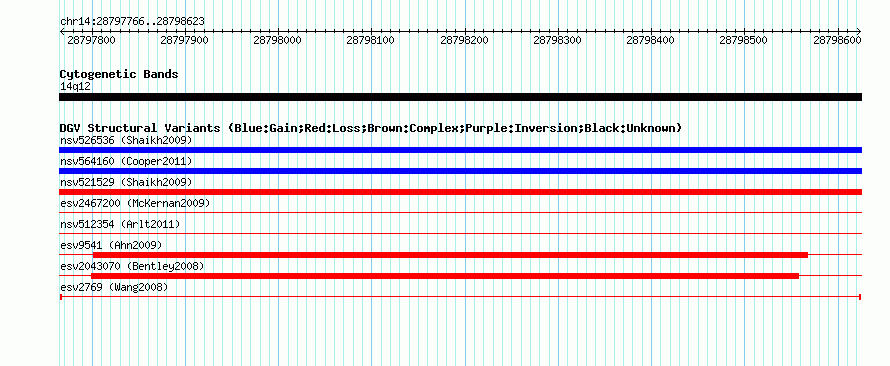Open the DGV Structural Variants track title
The height and width of the screenshot is (366, 890).
coord(370,128)
